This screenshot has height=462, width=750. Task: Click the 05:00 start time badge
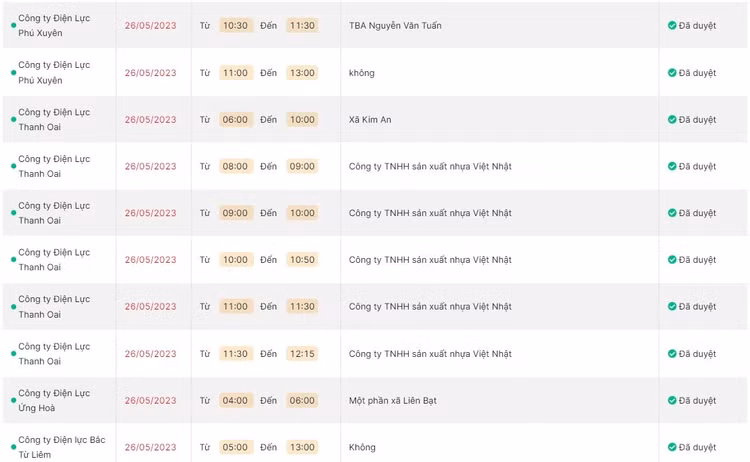tap(236, 448)
